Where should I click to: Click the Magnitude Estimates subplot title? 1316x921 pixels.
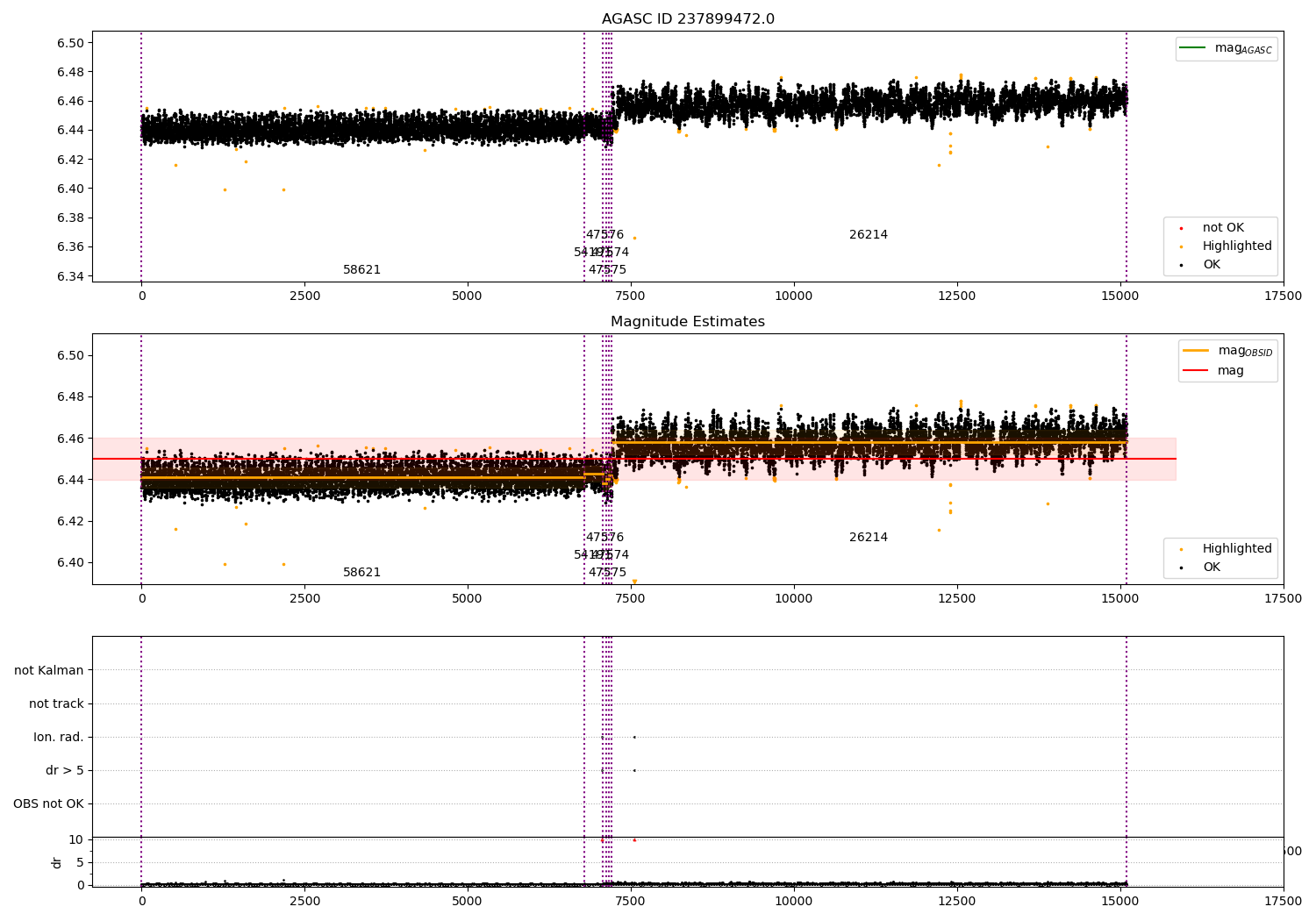tap(688, 322)
